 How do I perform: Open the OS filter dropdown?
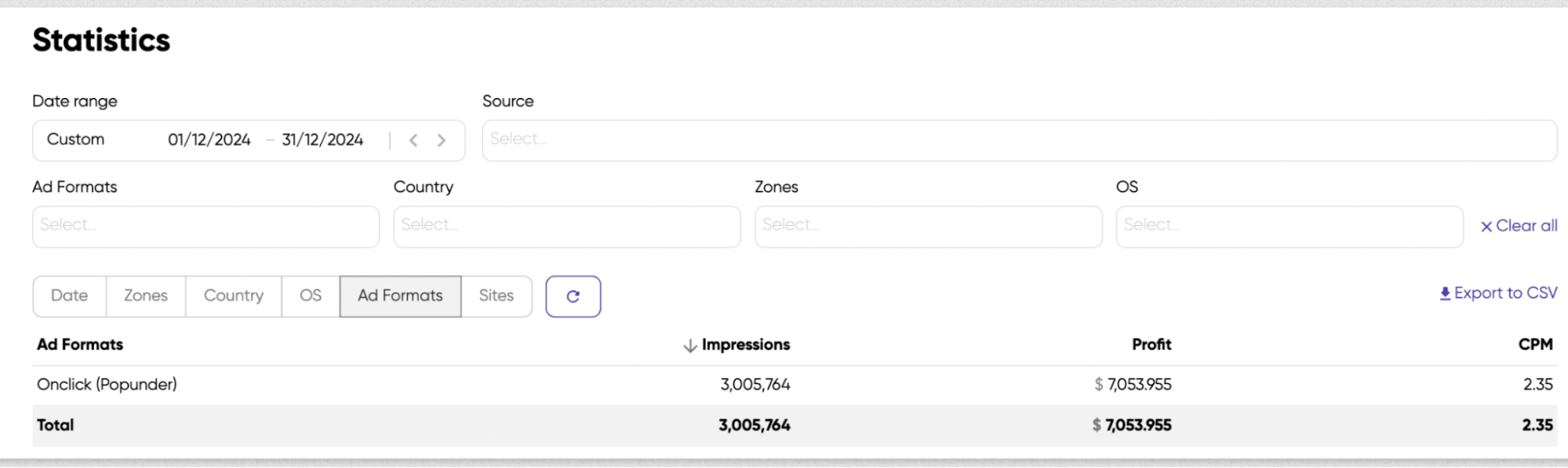click(1289, 227)
